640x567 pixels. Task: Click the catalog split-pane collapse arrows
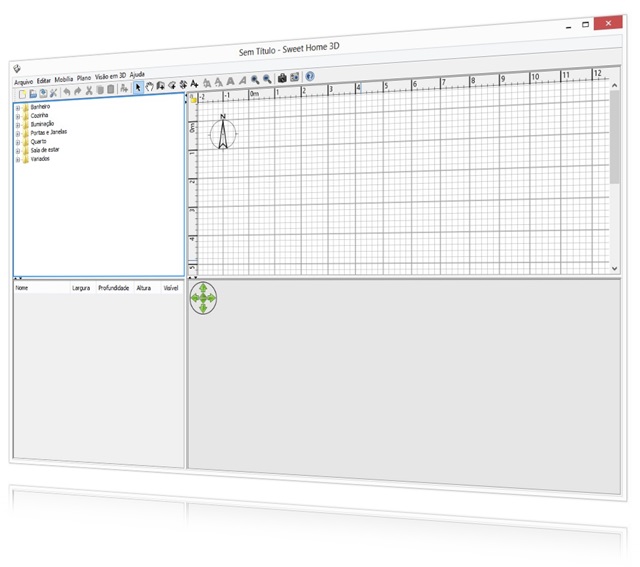(18, 278)
